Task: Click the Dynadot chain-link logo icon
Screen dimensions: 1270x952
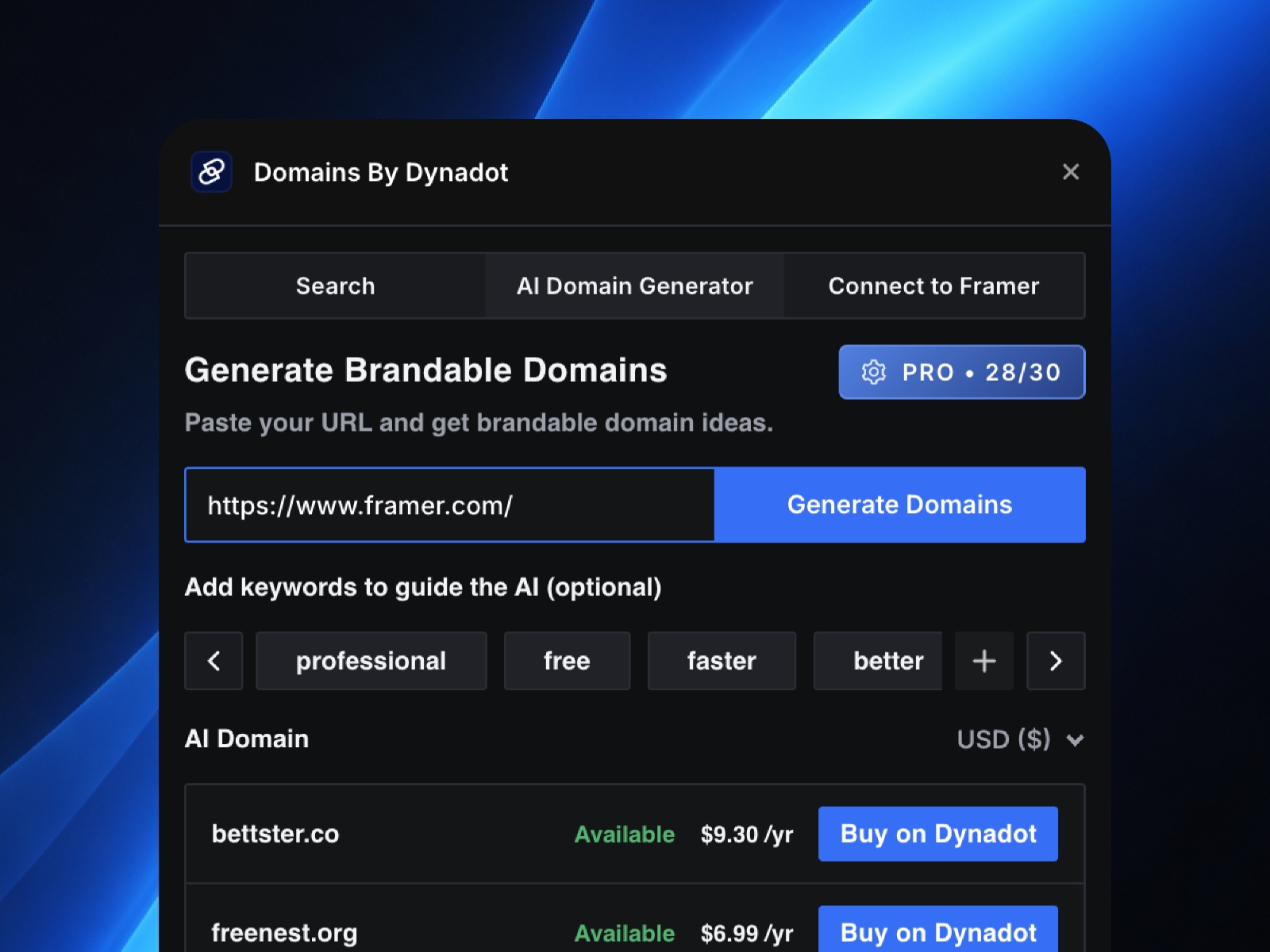Action: pyautogui.click(x=211, y=172)
